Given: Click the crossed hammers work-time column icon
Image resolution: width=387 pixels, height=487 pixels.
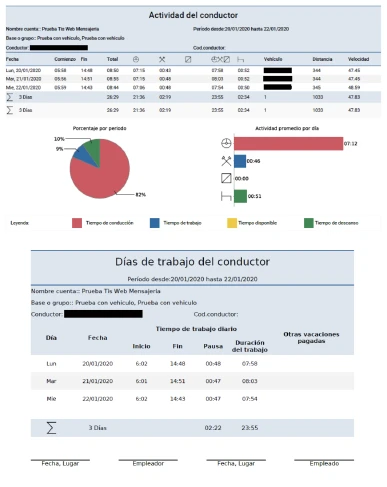Looking at the screenshot, I should coord(162,59).
